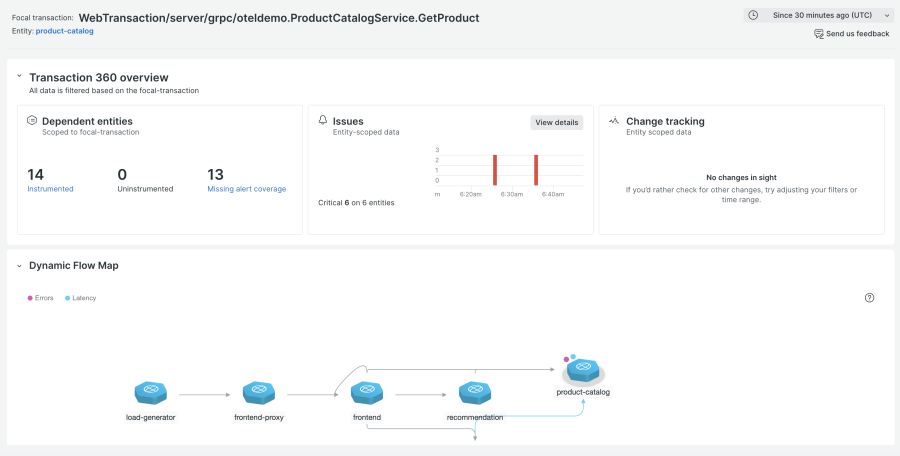
Task: Click the Uninstrumented label
Action: click(145, 189)
